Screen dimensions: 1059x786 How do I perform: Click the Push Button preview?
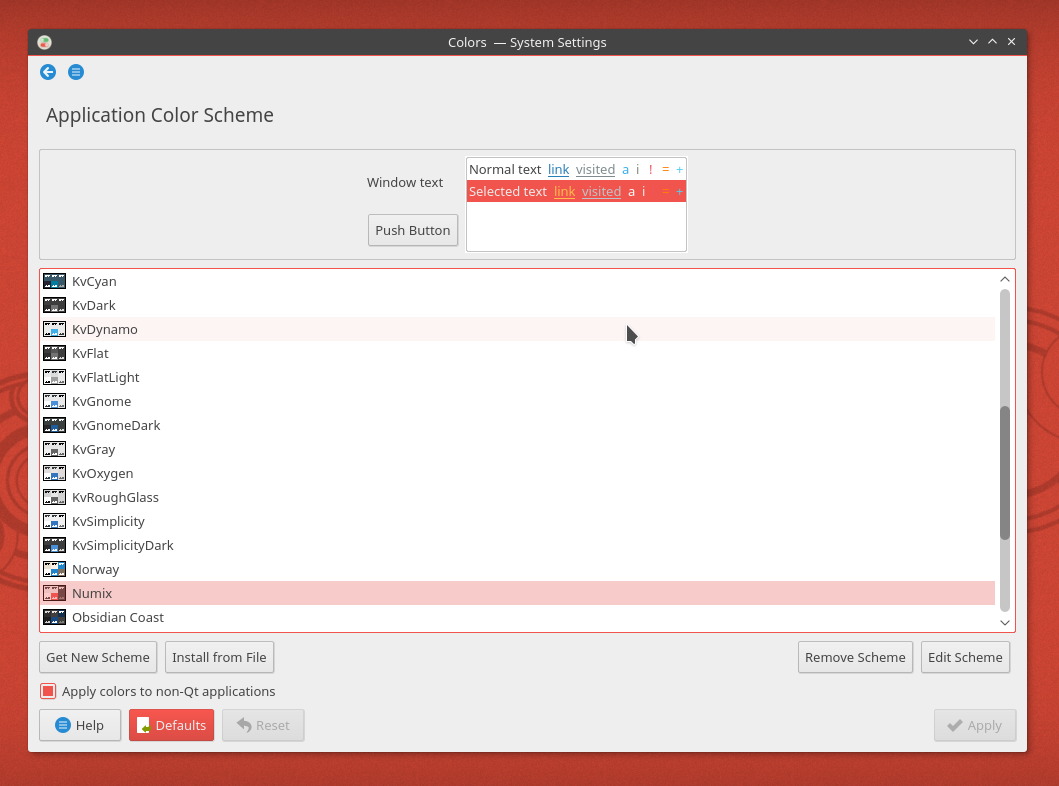pos(413,230)
